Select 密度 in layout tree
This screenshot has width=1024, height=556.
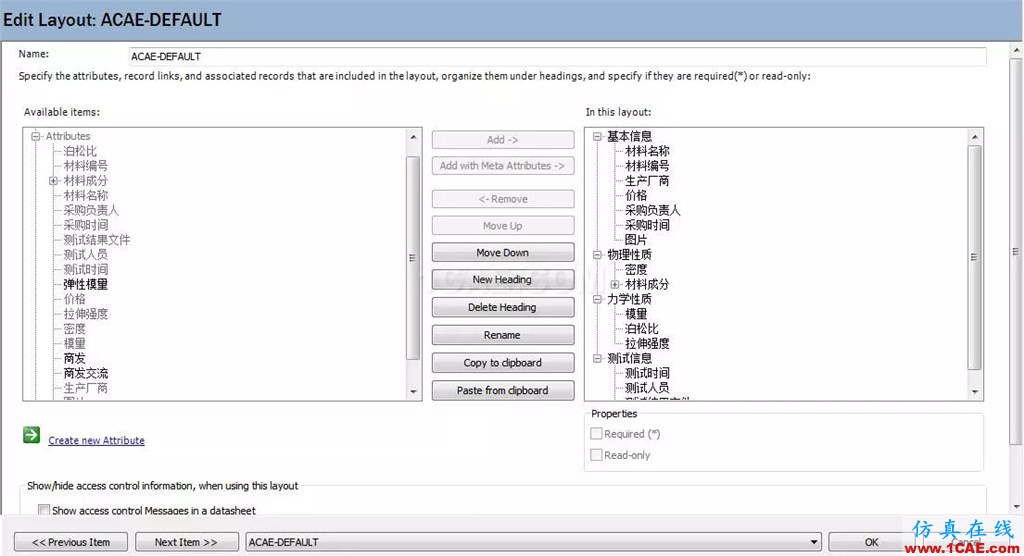(x=636, y=269)
